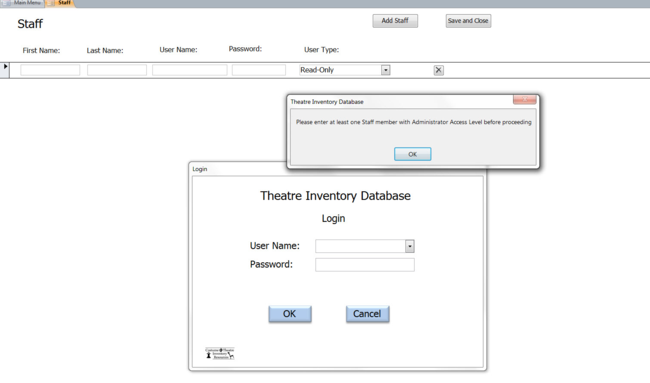The height and width of the screenshot is (383, 650).
Task: Click the login Password field
Action: click(x=365, y=265)
